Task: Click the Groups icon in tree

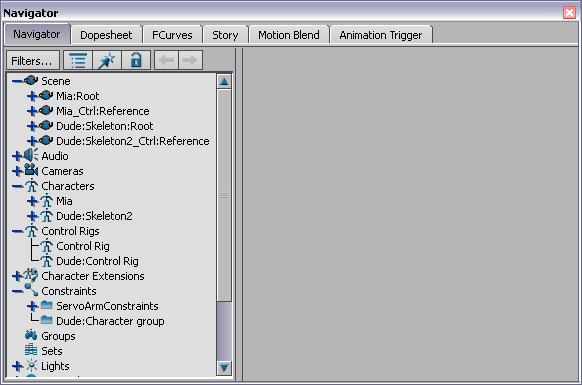Action: pyautogui.click(x=31, y=335)
